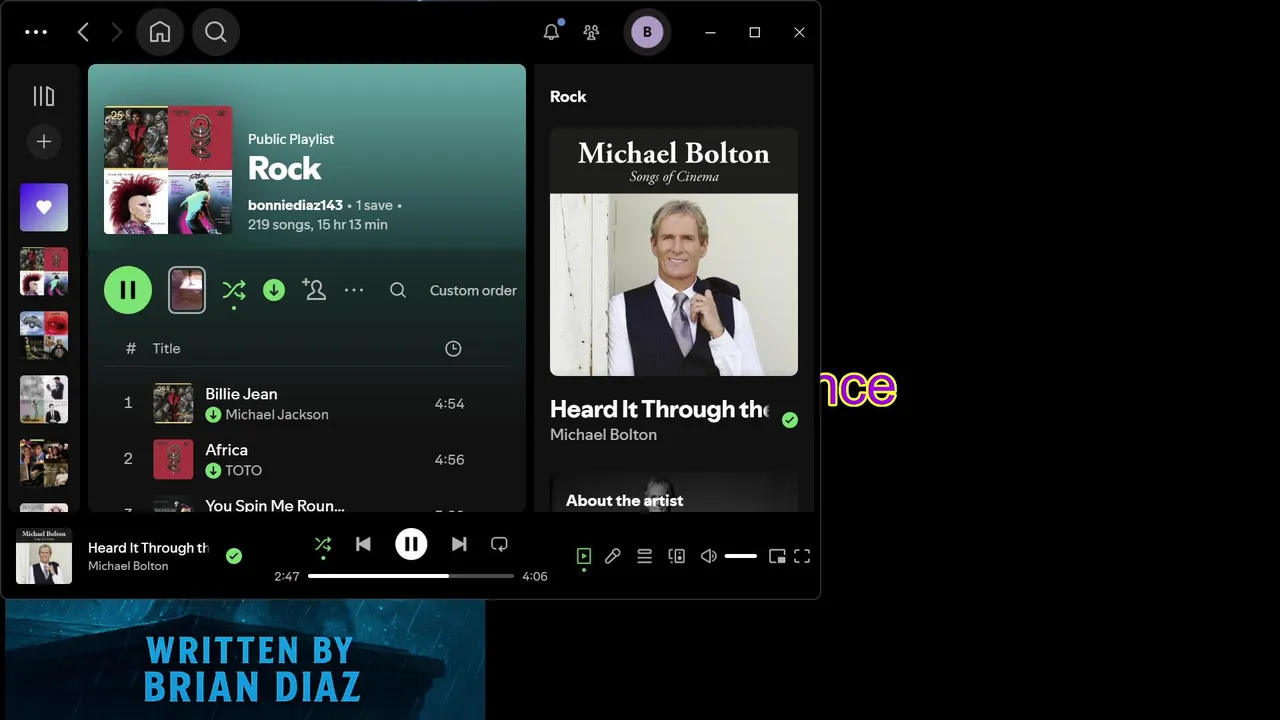This screenshot has height=720, width=1280.
Task: Click the Michael Bolton album art in right panel
Action: click(674, 252)
